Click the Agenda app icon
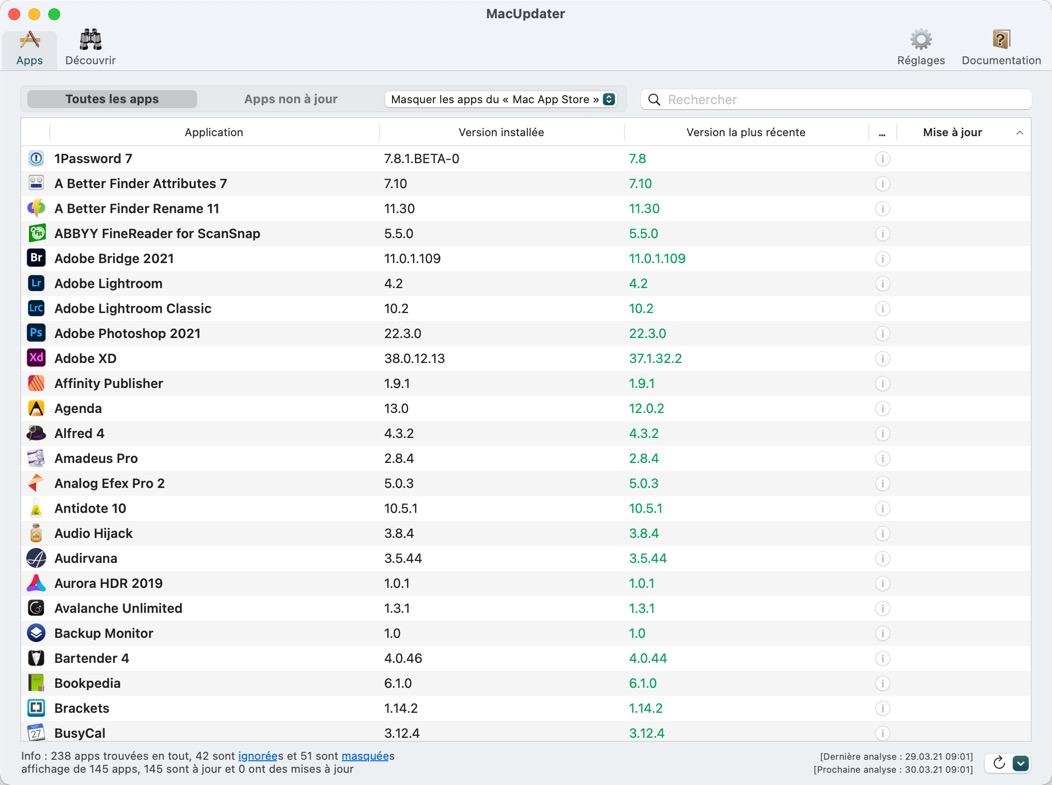This screenshot has height=785, width=1052. pos(36,408)
